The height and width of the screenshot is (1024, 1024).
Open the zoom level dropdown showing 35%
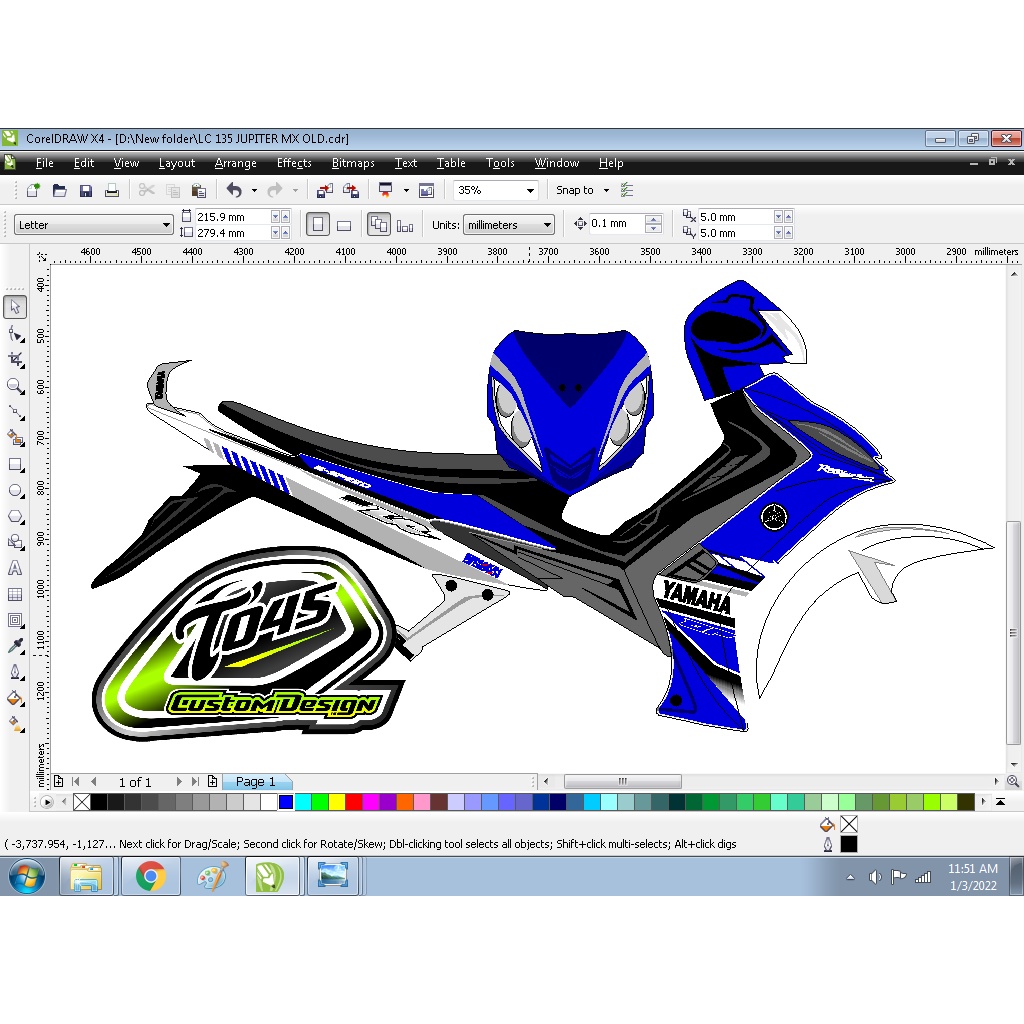click(x=529, y=190)
